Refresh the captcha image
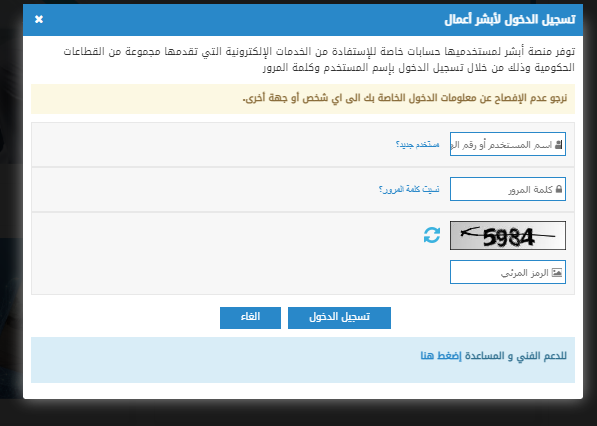597x426 pixels. [x=432, y=235]
